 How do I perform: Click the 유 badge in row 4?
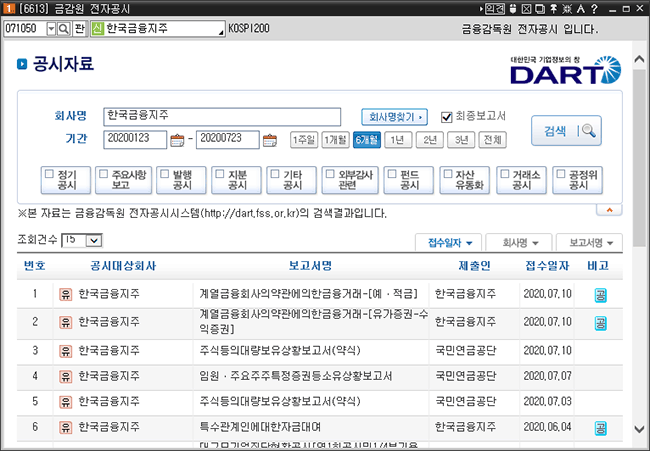pyautogui.click(x=65, y=376)
